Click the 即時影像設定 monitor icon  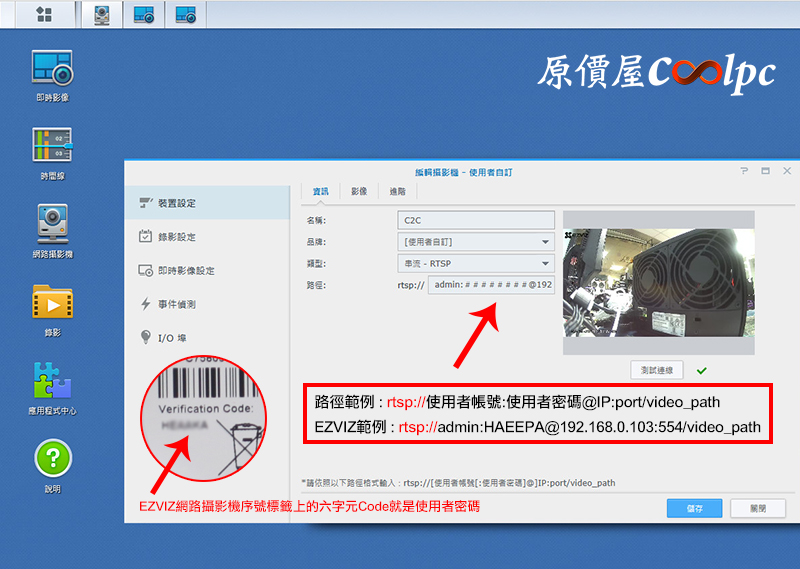tap(145, 270)
